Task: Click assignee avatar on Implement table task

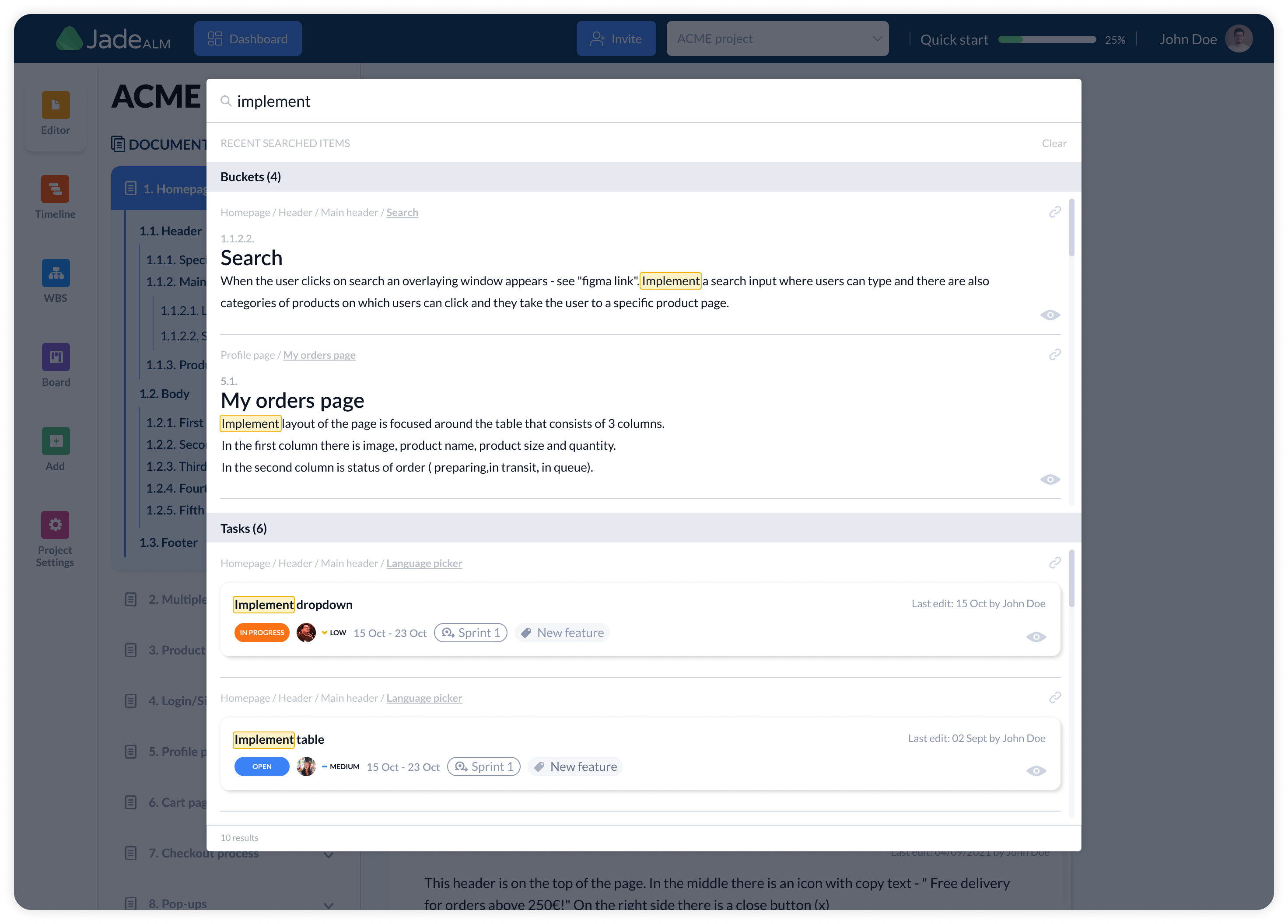Action: [x=306, y=766]
